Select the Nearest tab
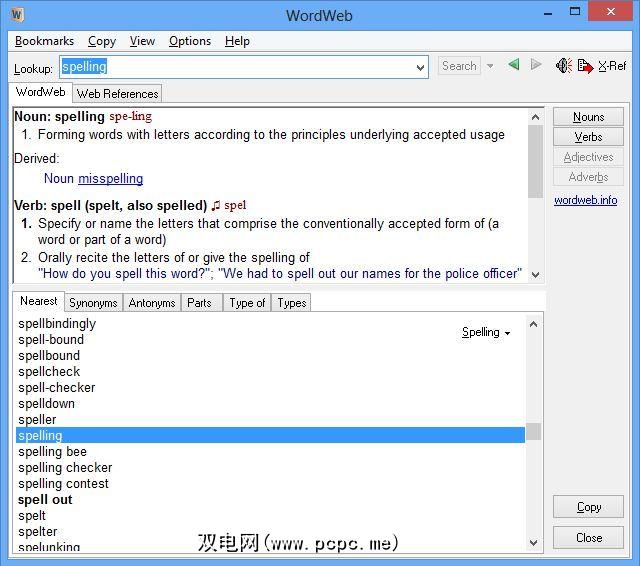Viewport: 640px width, 566px height. point(39,301)
